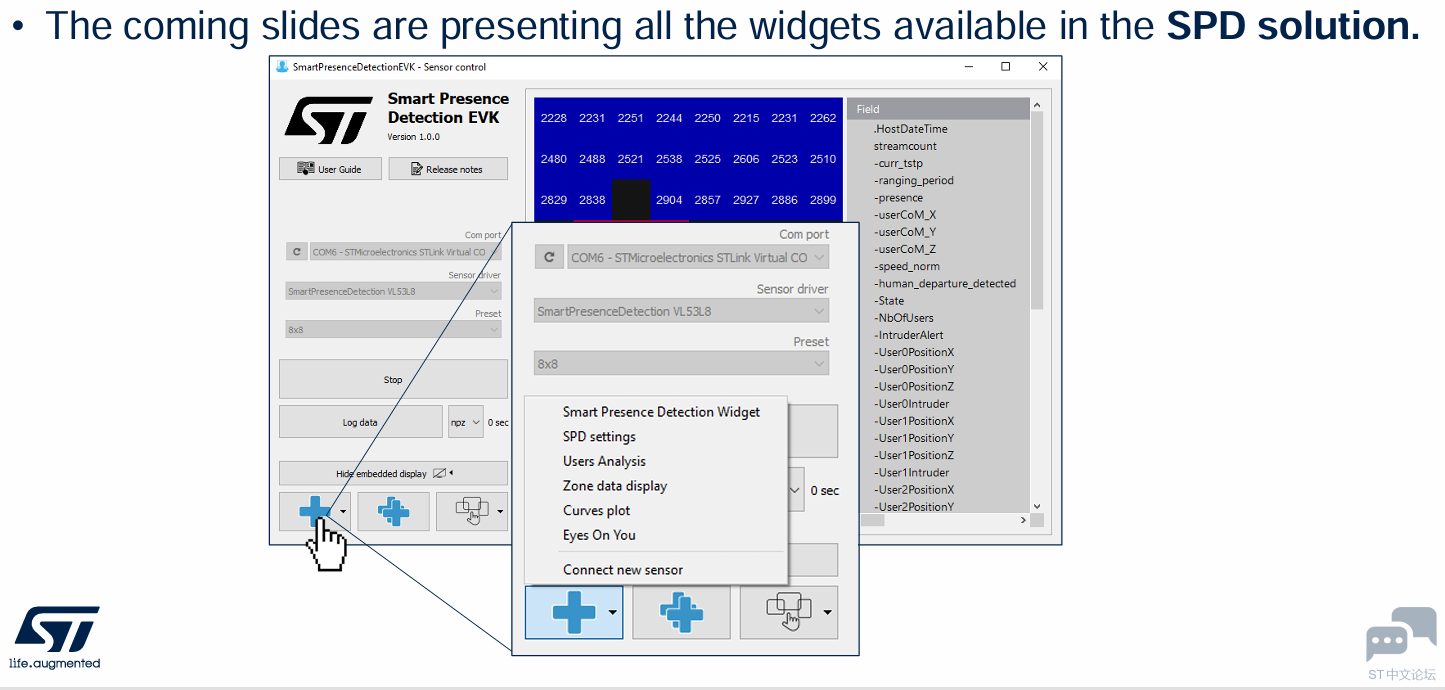The image size is (1445, 690).
Task: Select -NbOfUsers in the Field list
Action: (904, 318)
